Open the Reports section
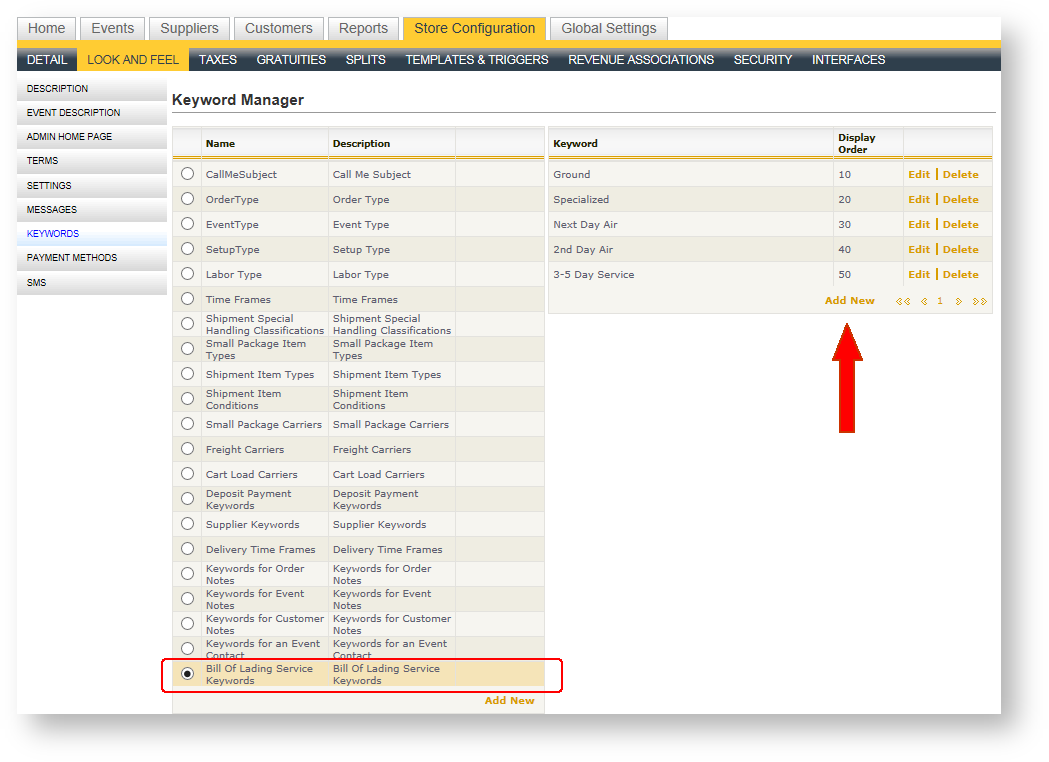The image size is (1049, 762). click(x=363, y=28)
